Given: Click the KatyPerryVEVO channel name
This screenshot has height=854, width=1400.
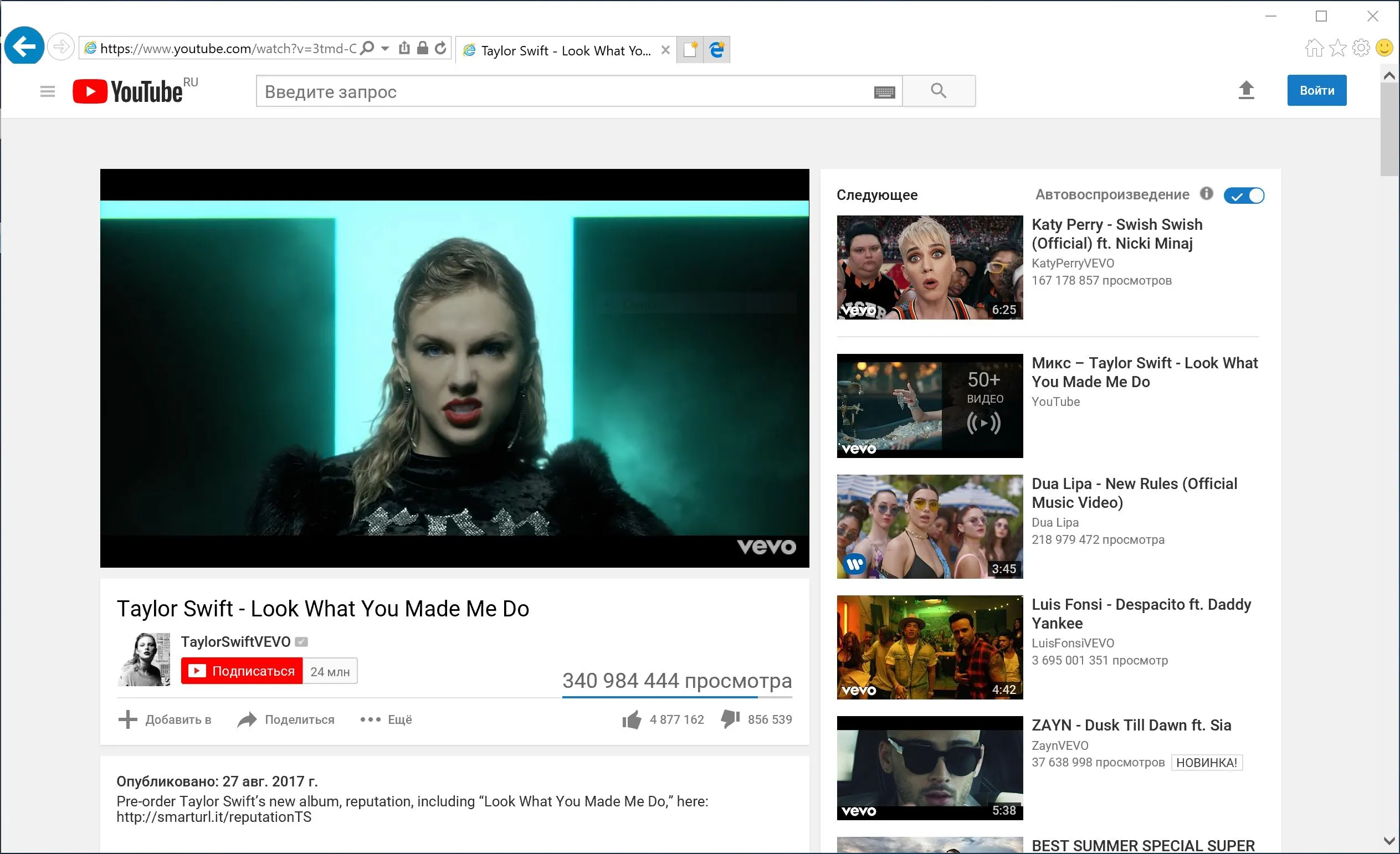Looking at the screenshot, I should coord(1073,263).
